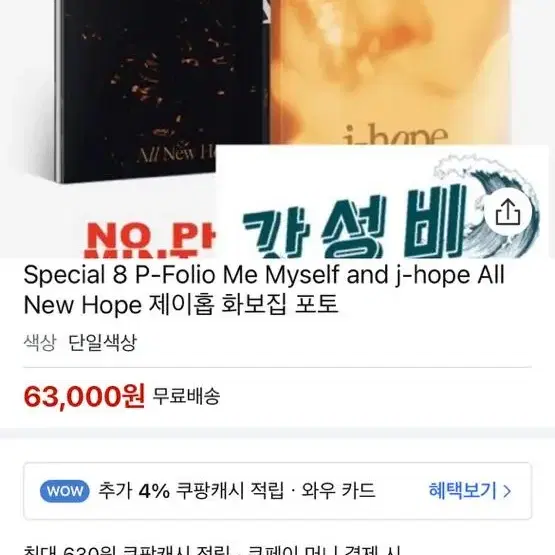Tap the 색상 option label
The image size is (555, 555).
coord(40,342)
